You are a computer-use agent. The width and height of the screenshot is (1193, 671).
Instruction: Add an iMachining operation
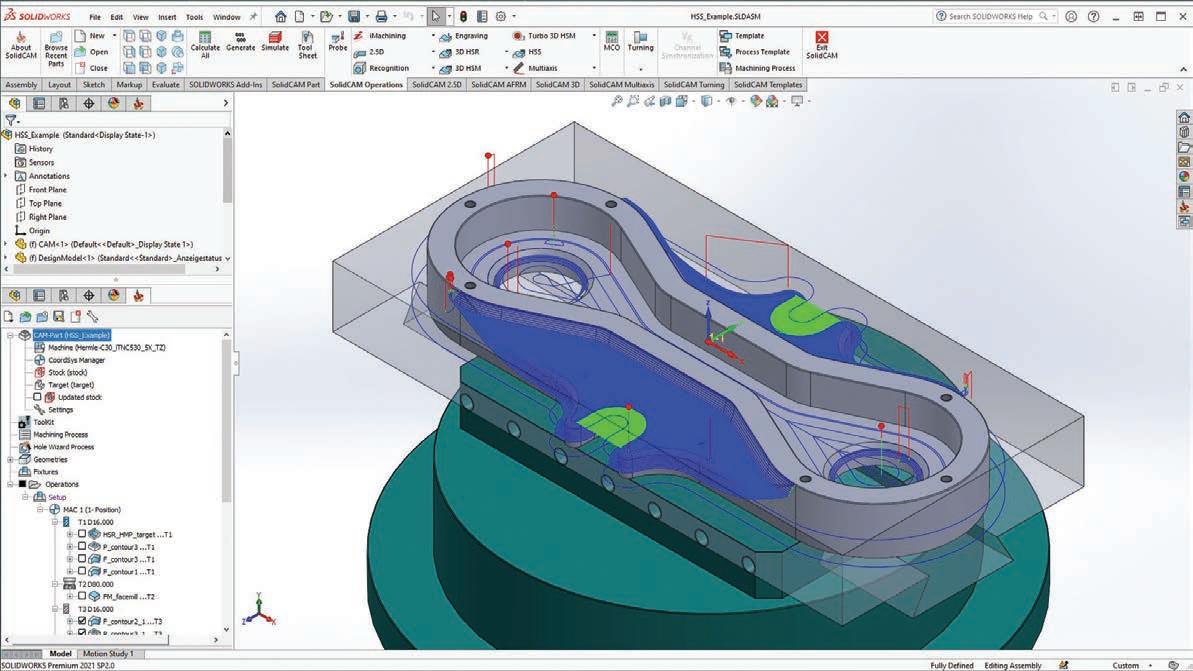click(x=380, y=36)
